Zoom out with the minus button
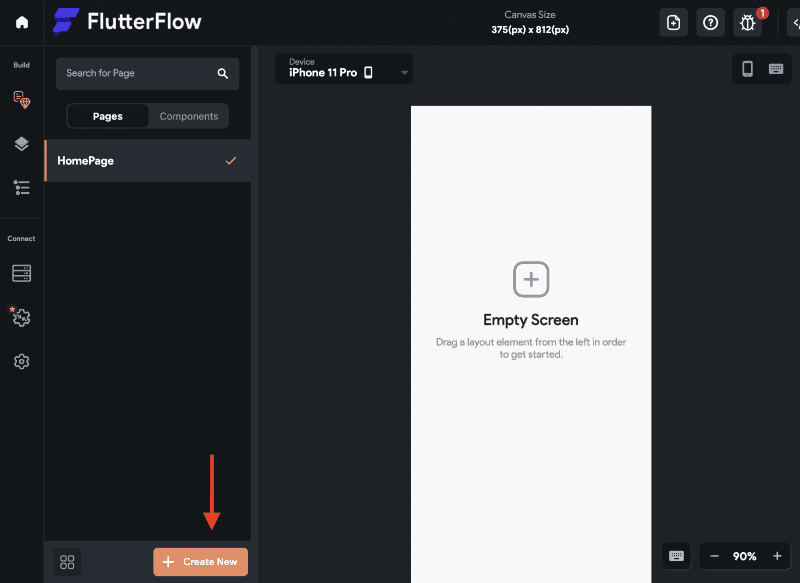 [x=714, y=556]
